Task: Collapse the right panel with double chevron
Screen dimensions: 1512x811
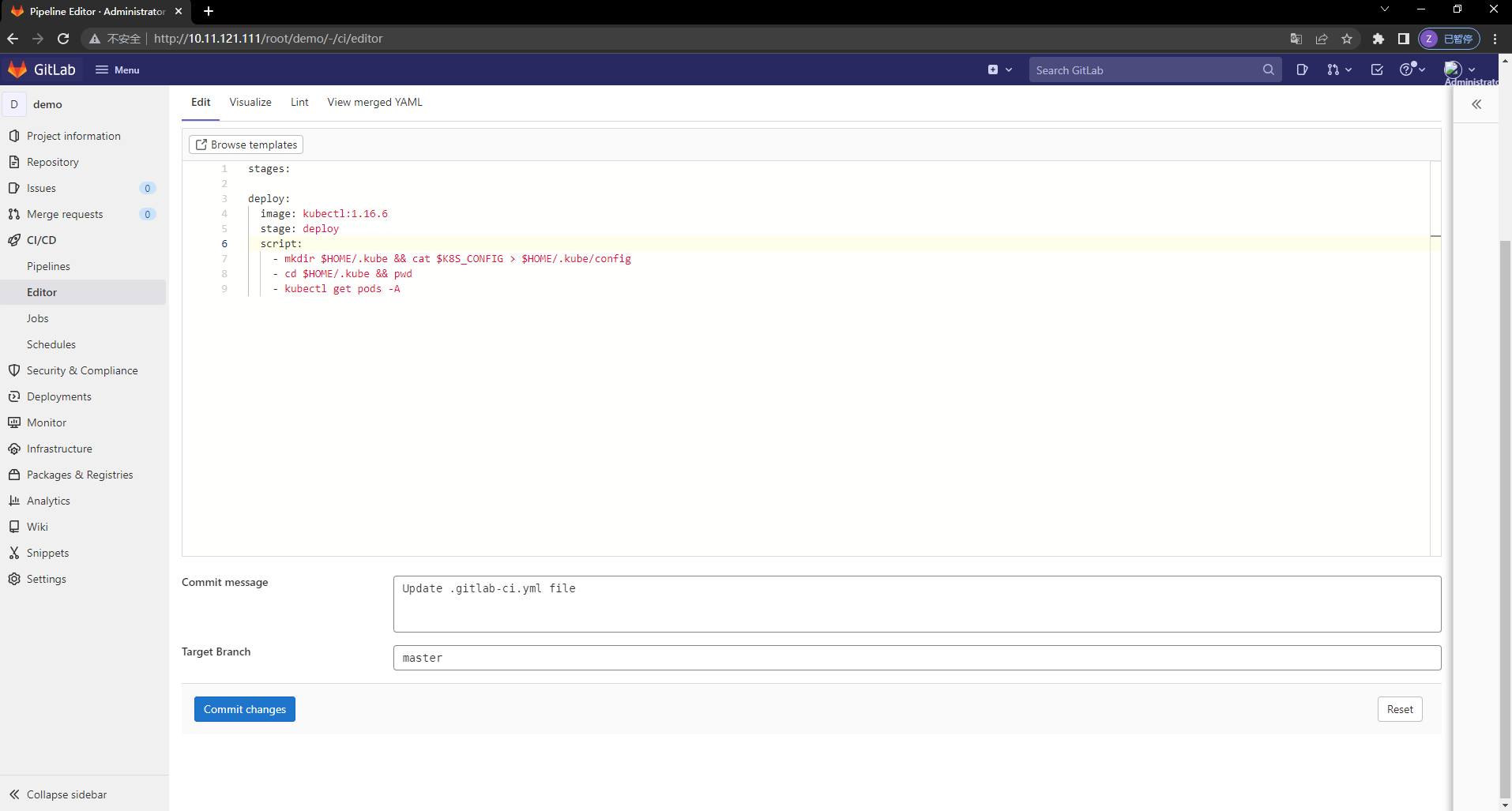Action: coord(1476,104)
